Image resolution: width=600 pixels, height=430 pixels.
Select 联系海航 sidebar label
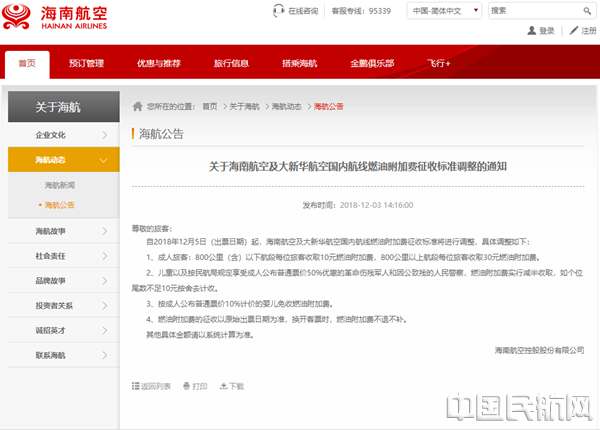coord(51,355)
